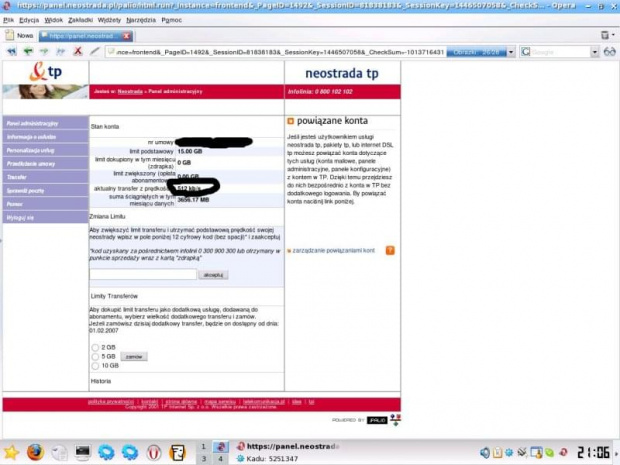Open the volume speaker icon in system tray
This screenshot has height=465, width=620.
coord(485,452)
